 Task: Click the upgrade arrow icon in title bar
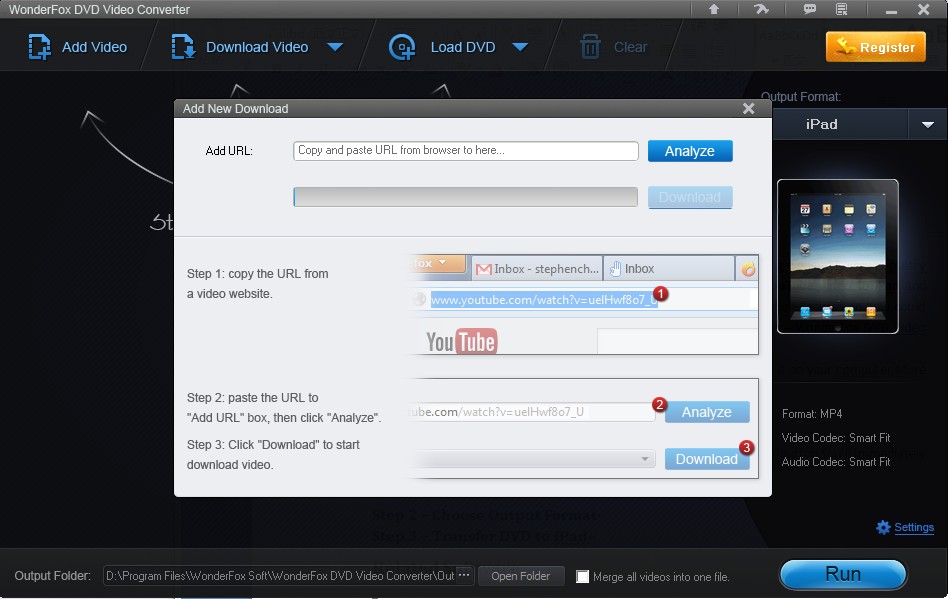coord(714,9)
